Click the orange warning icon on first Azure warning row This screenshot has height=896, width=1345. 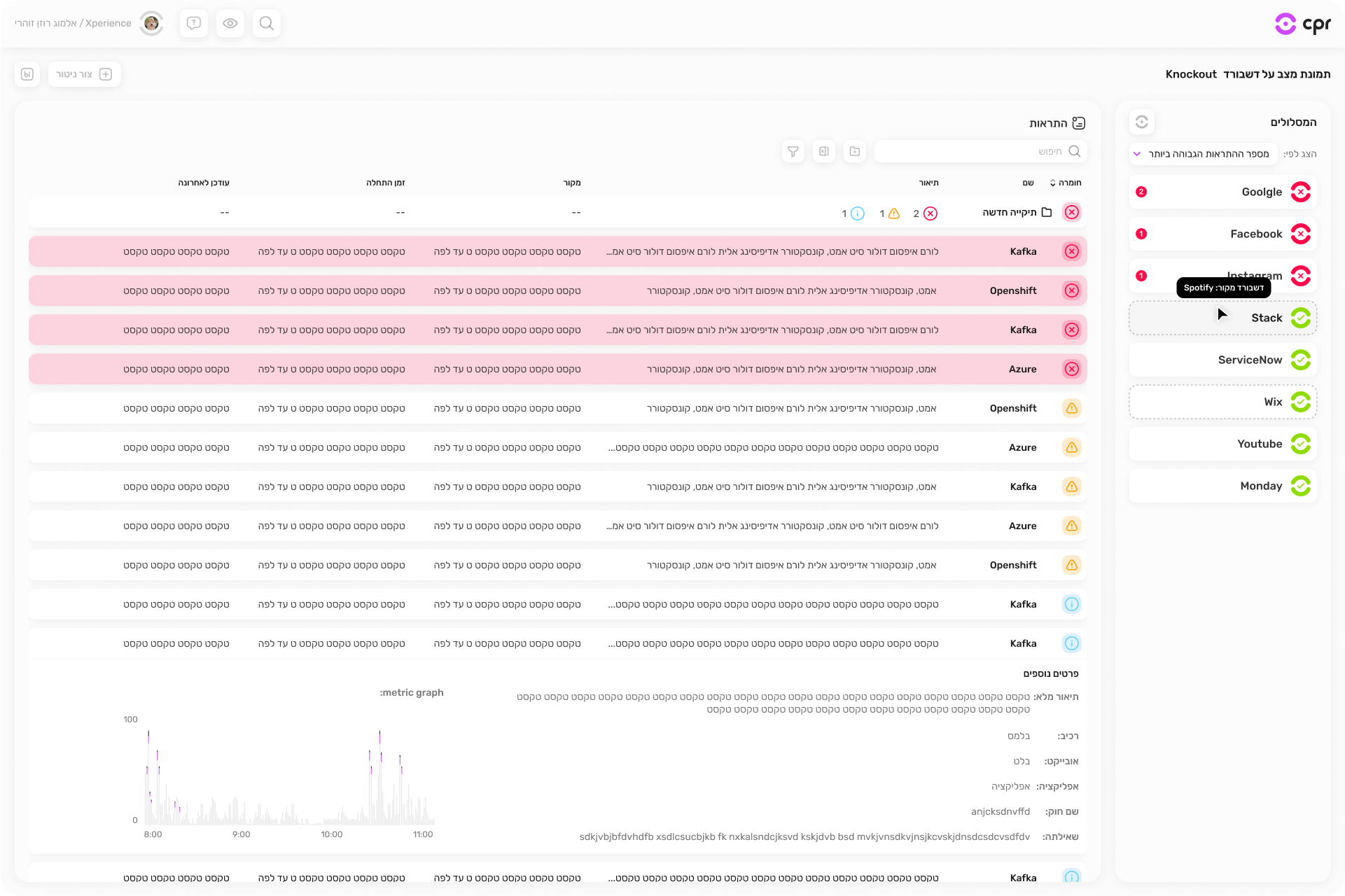(1071, 447)
